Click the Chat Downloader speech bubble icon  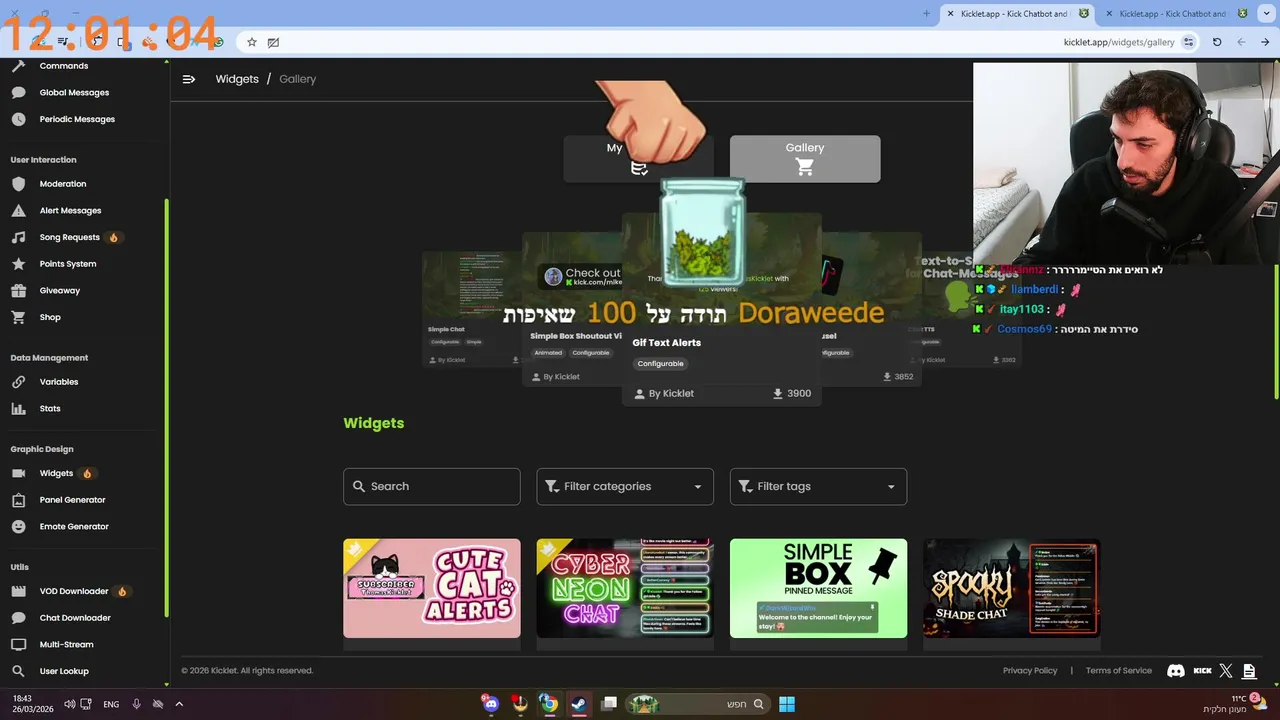[18, 618]
